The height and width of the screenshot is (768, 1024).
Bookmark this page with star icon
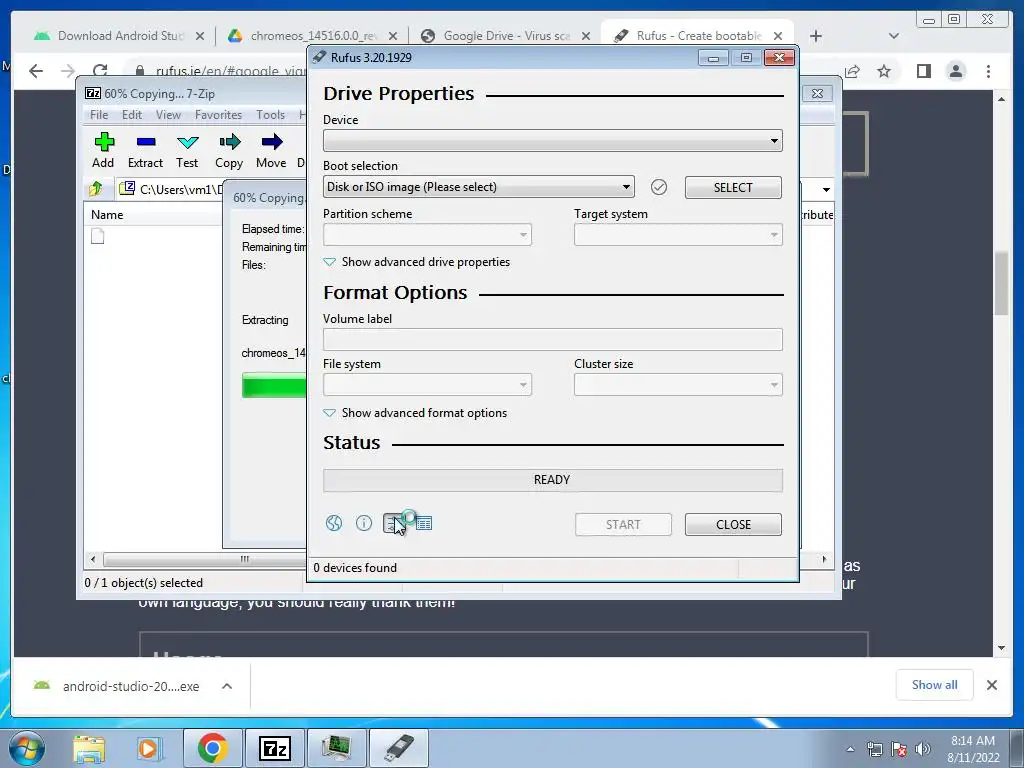click(x=884, y=71)
